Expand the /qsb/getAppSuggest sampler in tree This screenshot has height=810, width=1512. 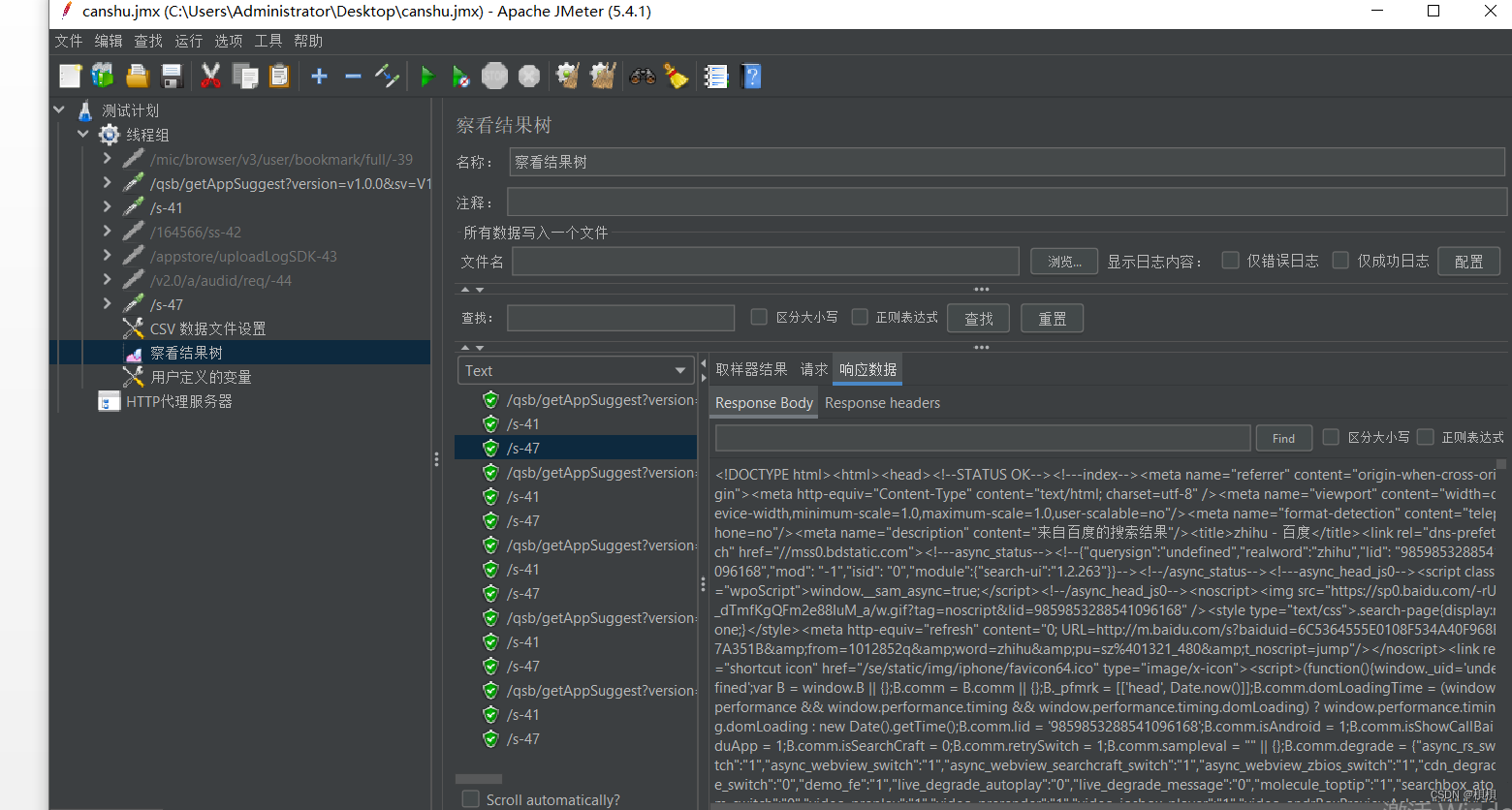[x=108, y=182]
